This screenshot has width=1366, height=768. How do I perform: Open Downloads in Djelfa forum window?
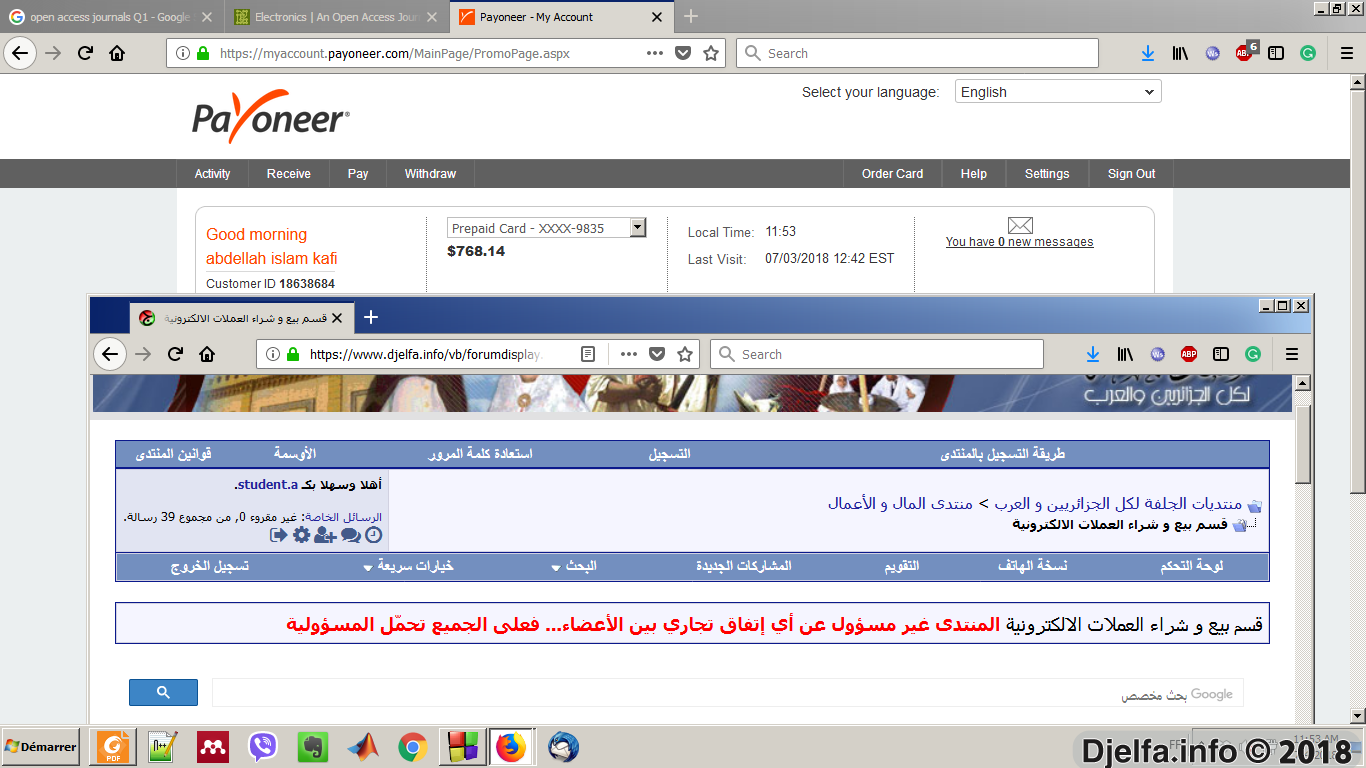1093,354
